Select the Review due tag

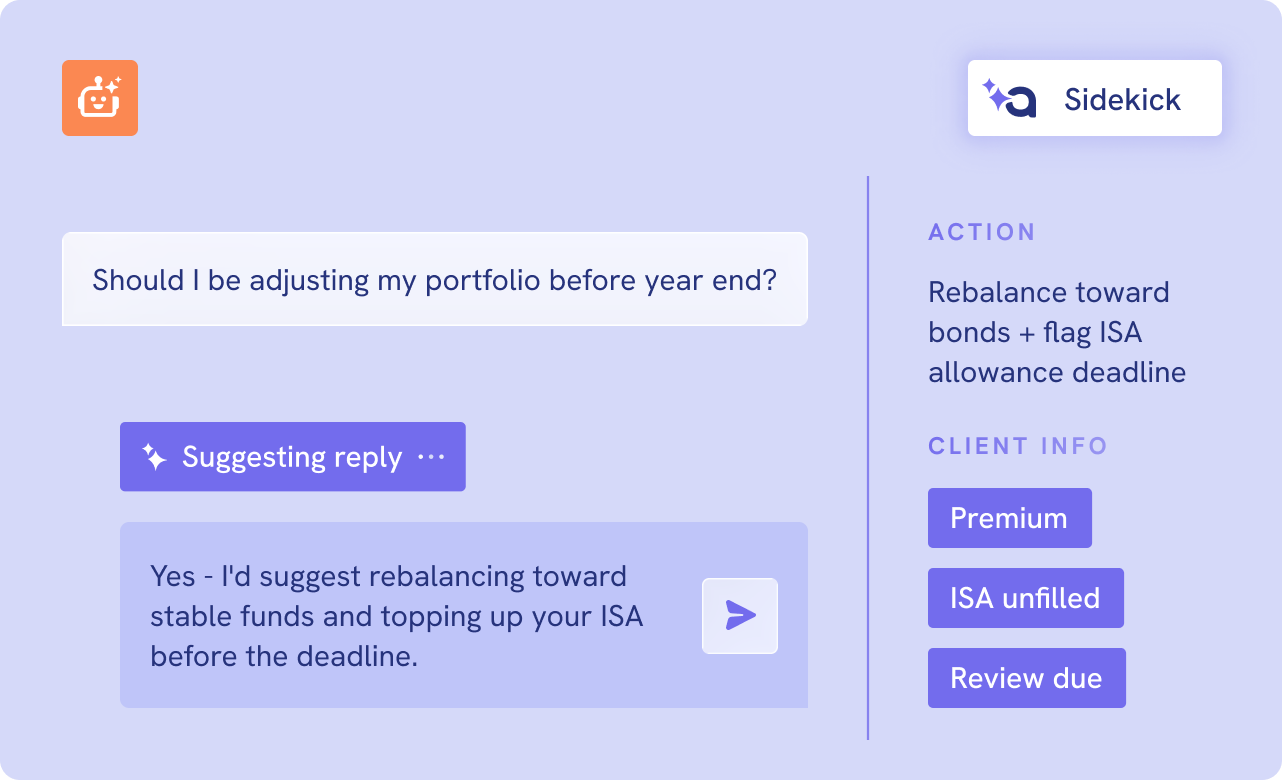pyautogui.click(x=1027, y=678)
